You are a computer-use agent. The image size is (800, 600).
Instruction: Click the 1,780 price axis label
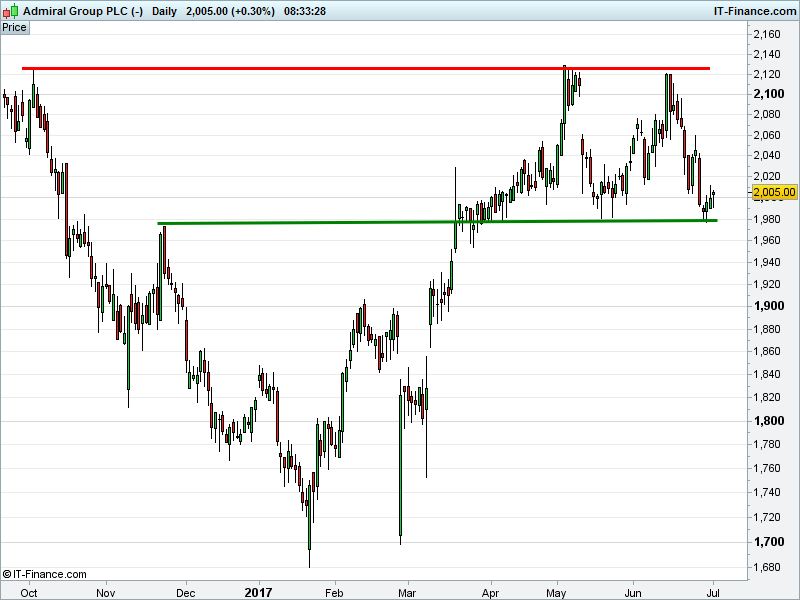767,444
